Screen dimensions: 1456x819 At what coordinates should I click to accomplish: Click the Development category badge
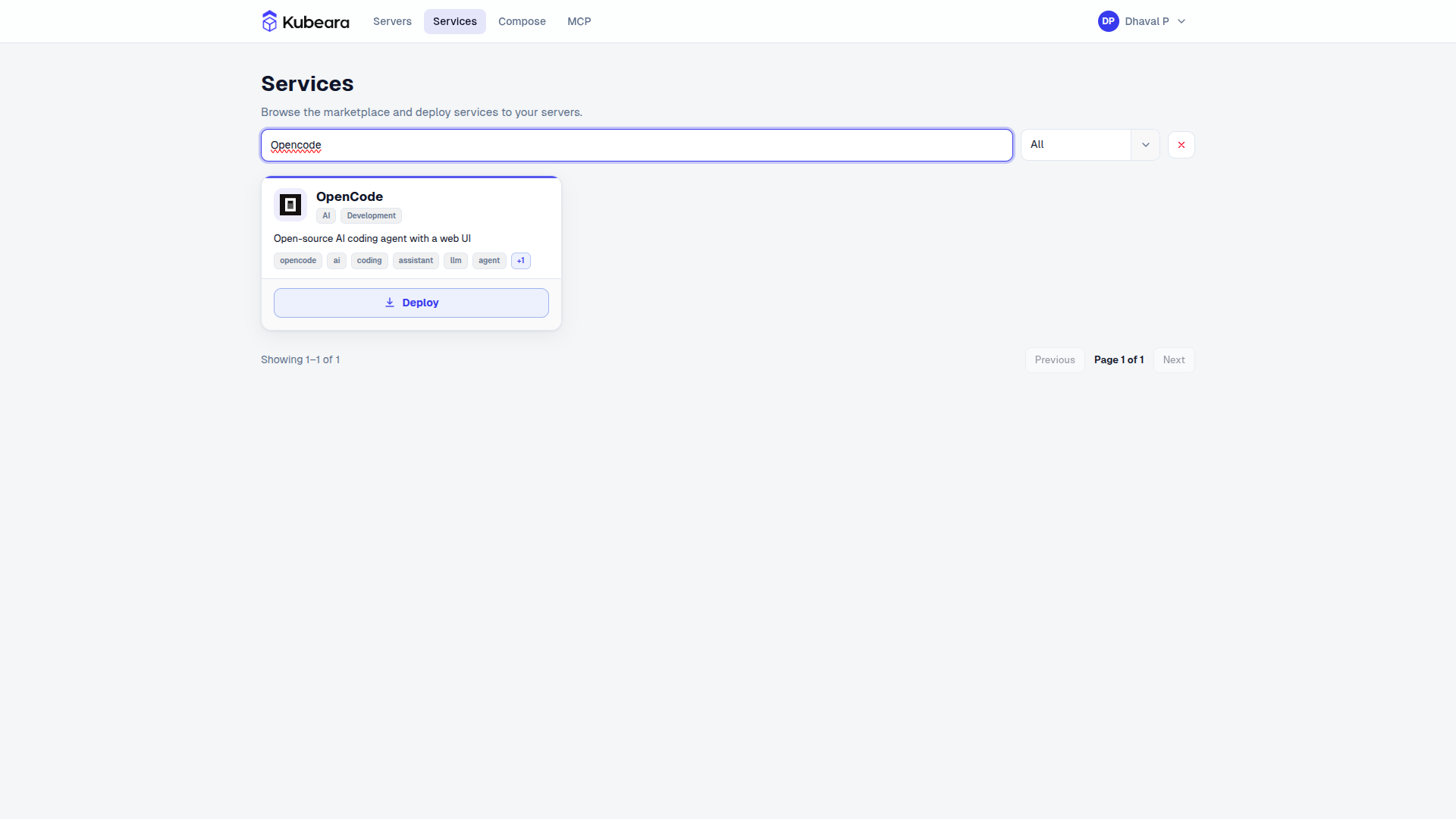(x=372, y=216)
